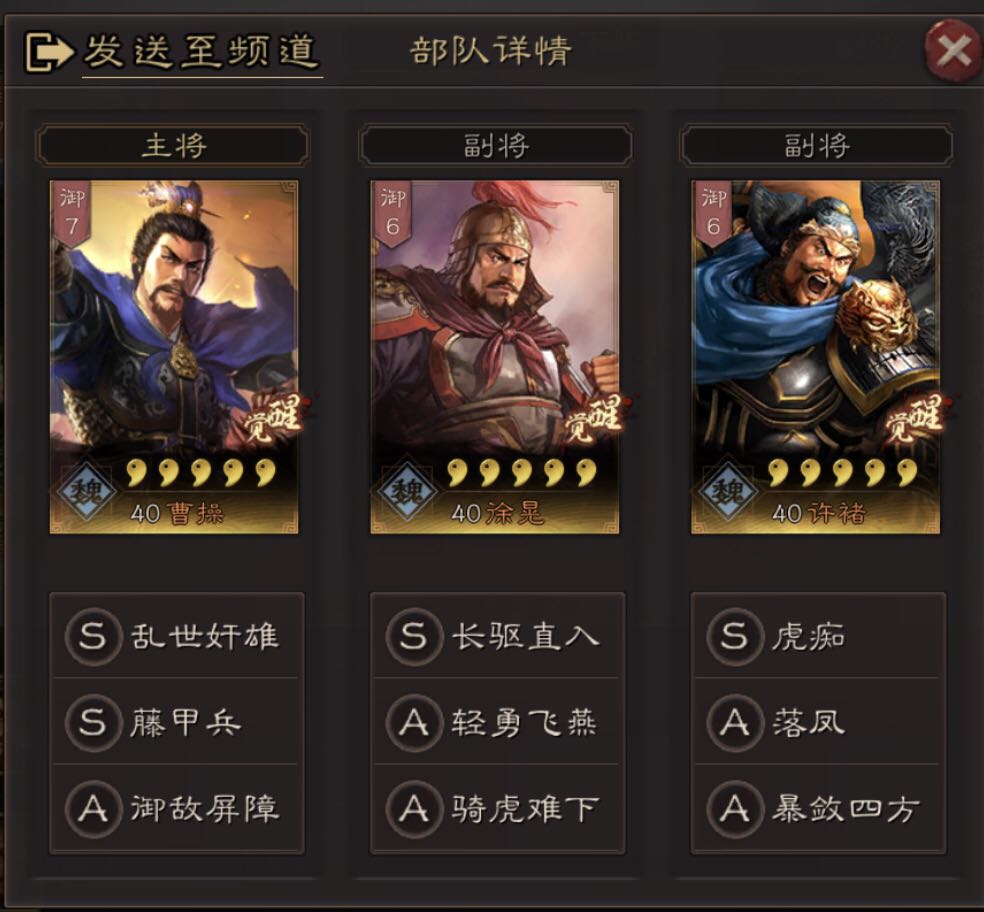Viewport: 984px width, 912px height.
Task: Select the 御敌屏障 skill
Action: 176,808
